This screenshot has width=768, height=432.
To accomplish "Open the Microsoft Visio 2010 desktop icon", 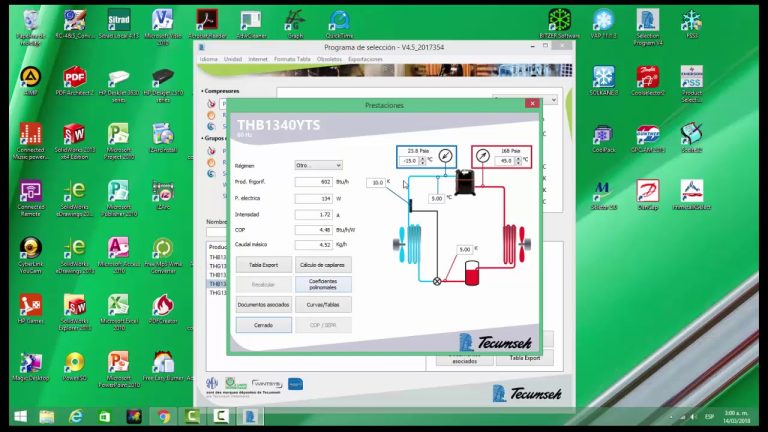I will point(163,27).
